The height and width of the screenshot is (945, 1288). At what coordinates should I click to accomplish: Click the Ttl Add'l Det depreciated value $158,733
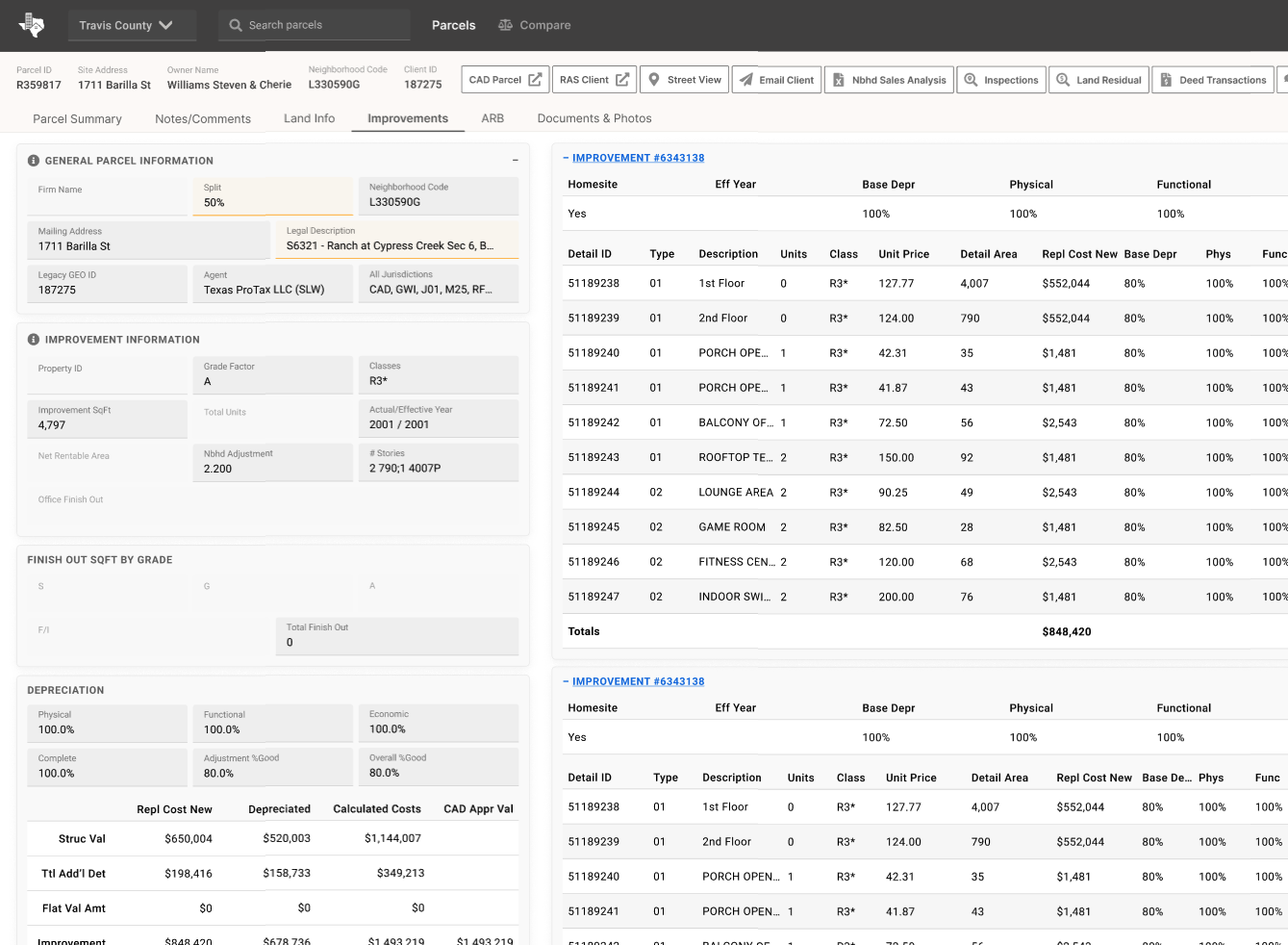[x=287, y=874]
